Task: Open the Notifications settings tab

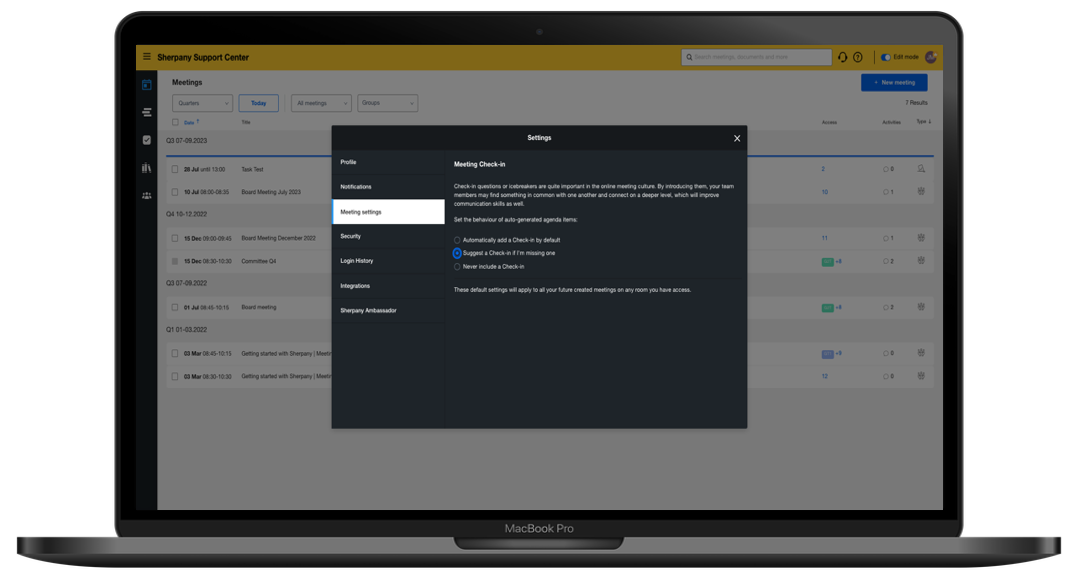Action: point(388,187)
